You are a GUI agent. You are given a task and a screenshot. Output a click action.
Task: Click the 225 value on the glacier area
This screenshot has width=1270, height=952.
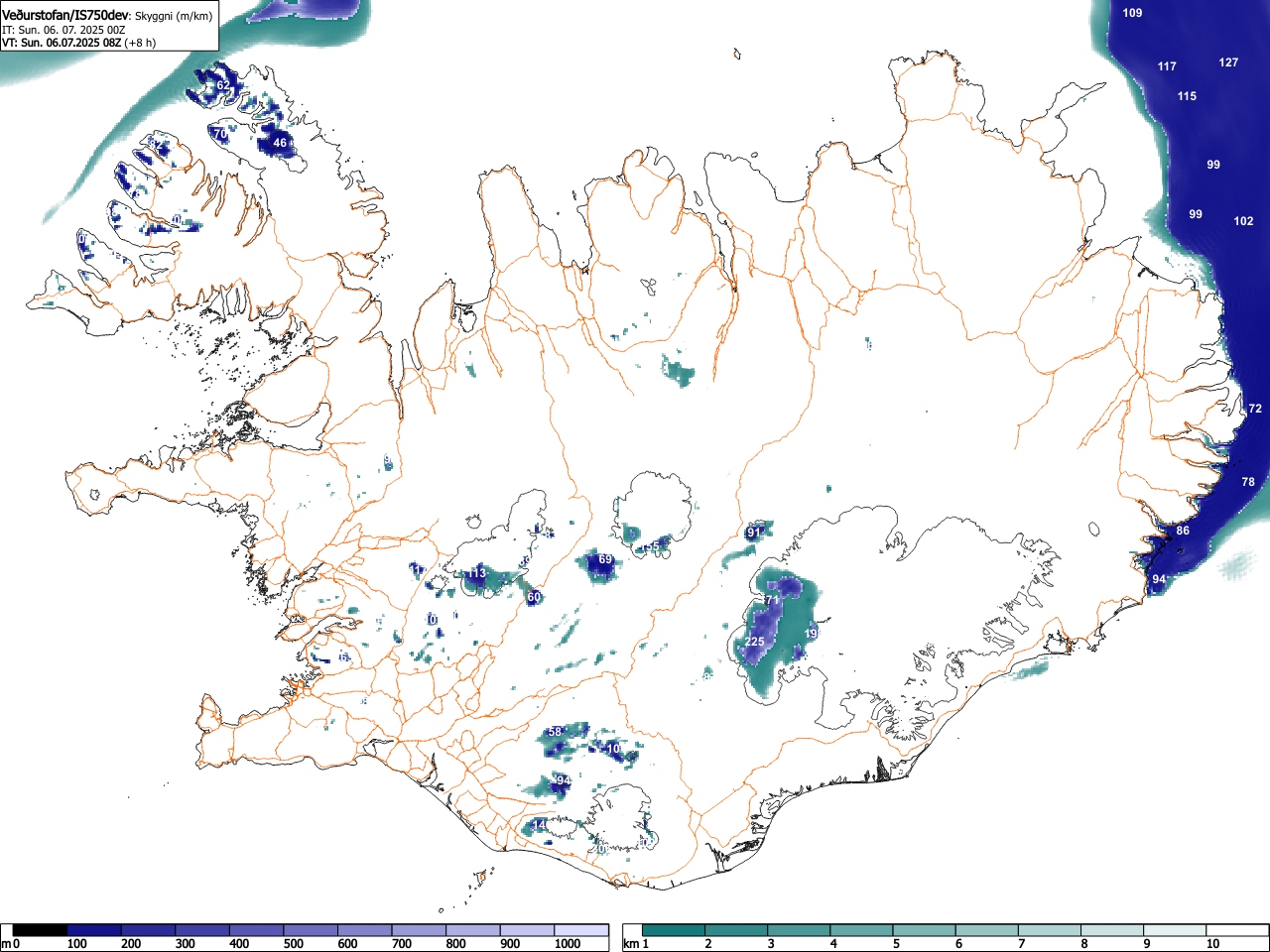click(754, 642)
